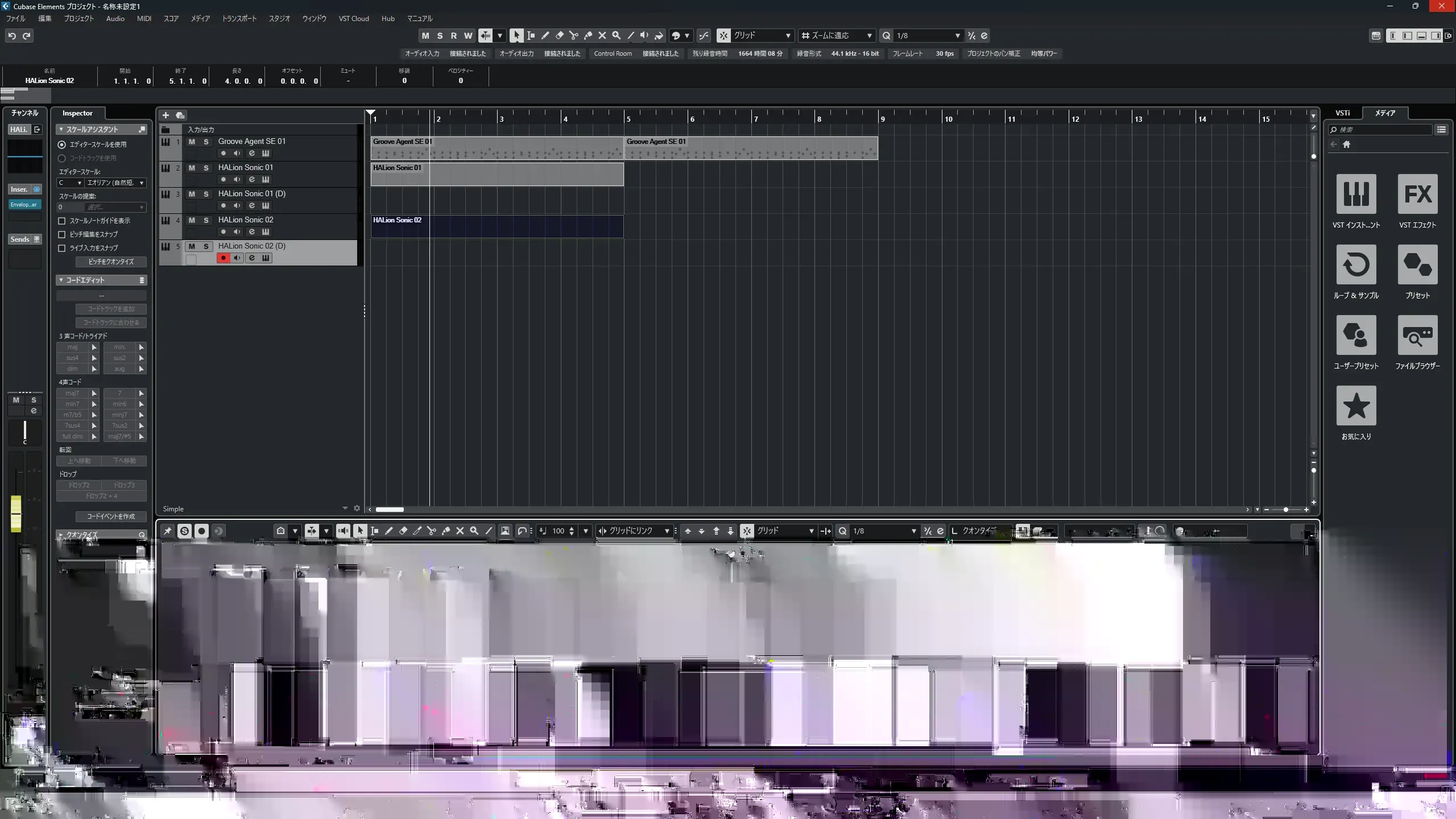
Task: Collapse the スケールアシスタント section
Action: click(61, 130)
